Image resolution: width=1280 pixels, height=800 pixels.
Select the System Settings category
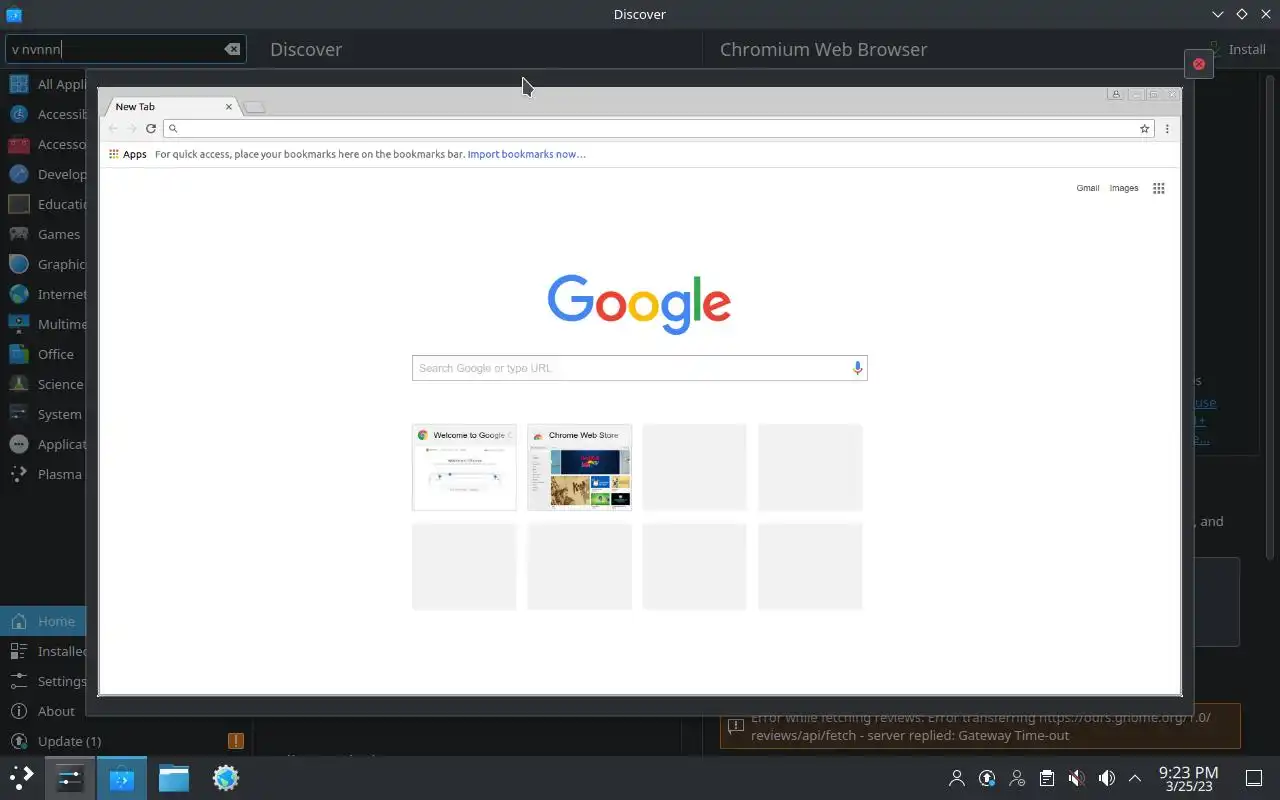pos(44,414)
